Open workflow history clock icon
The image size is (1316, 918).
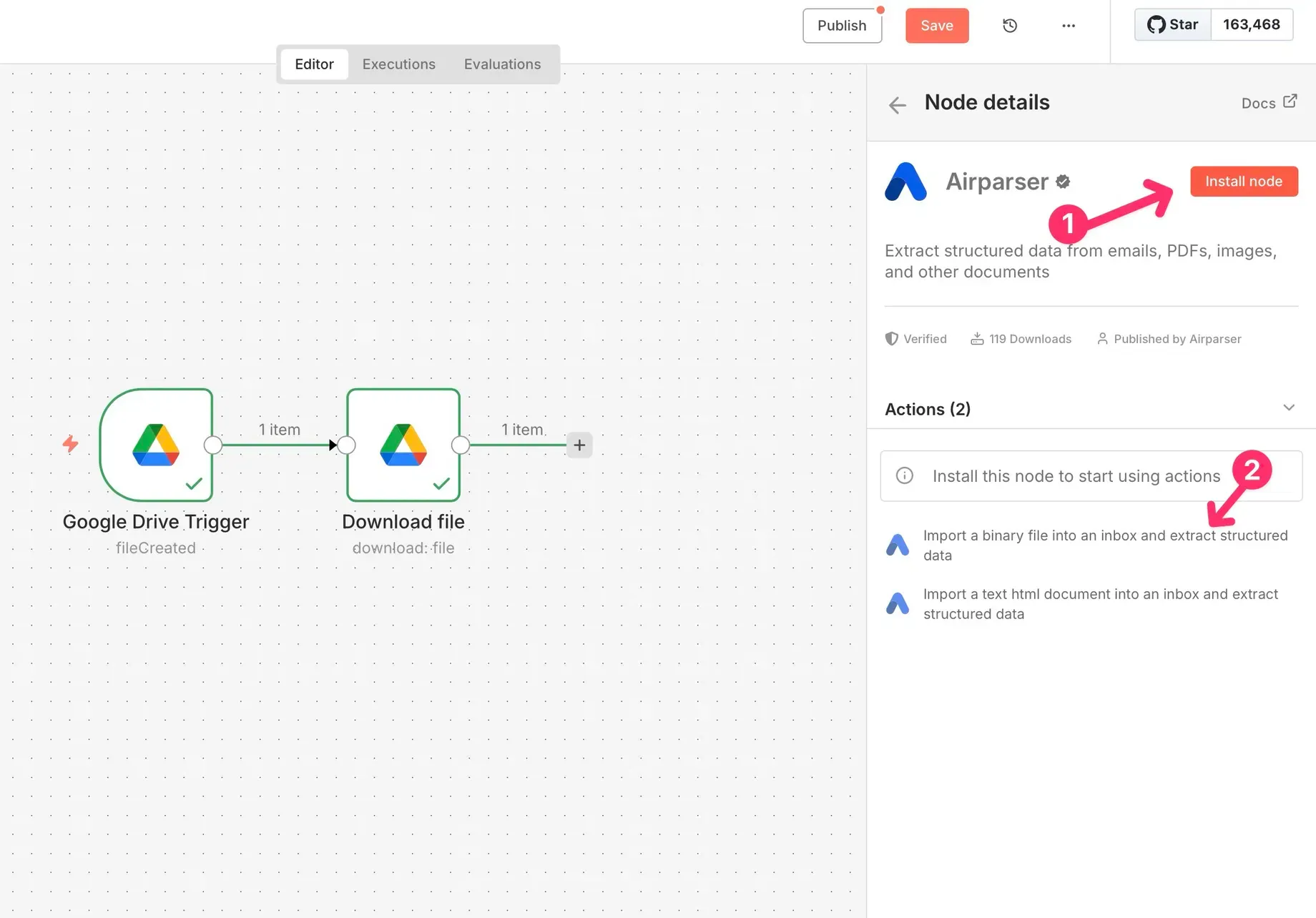click(1009, 26)
